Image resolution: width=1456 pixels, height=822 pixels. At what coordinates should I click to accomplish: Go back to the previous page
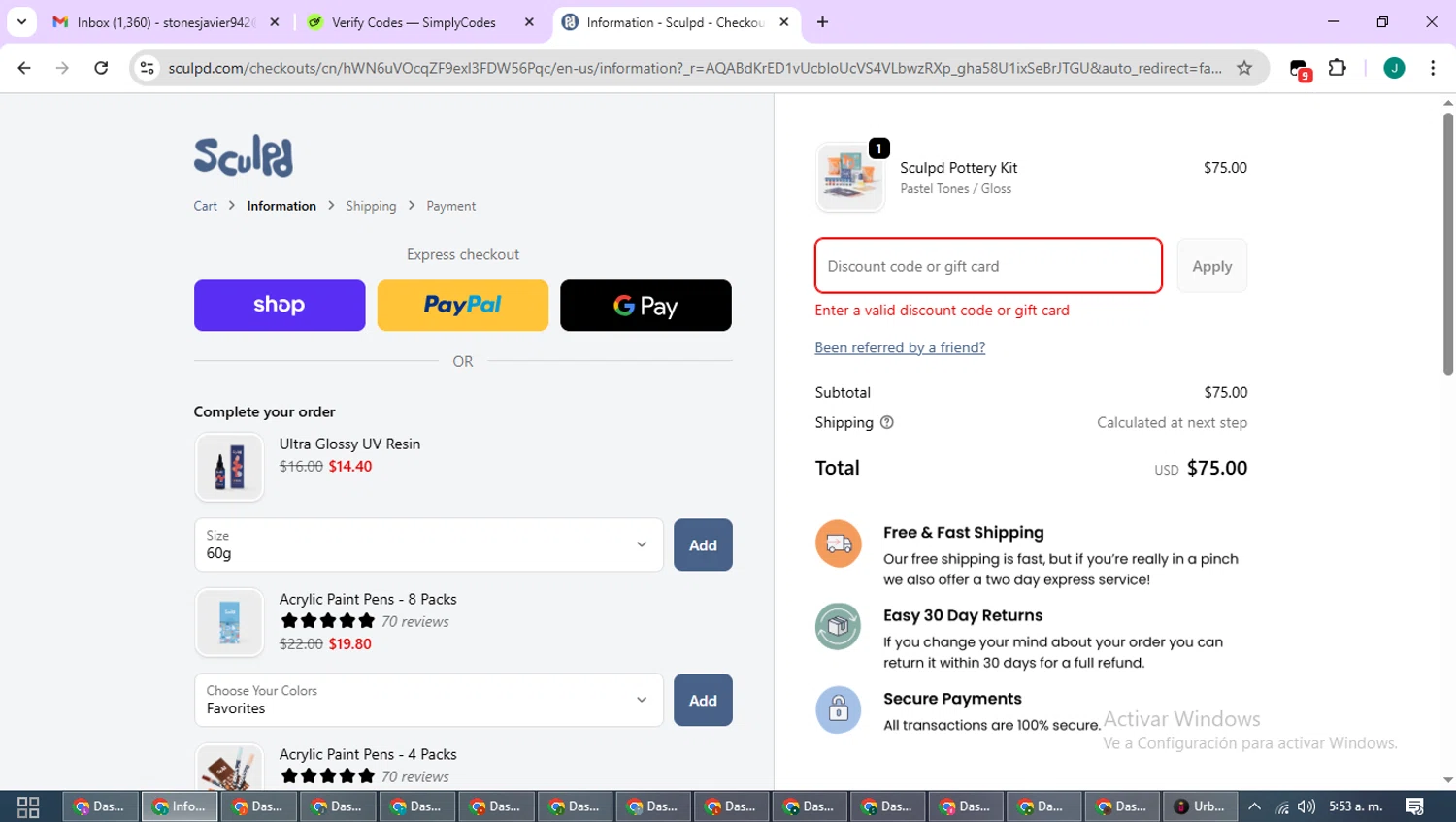tap(24, 68)
